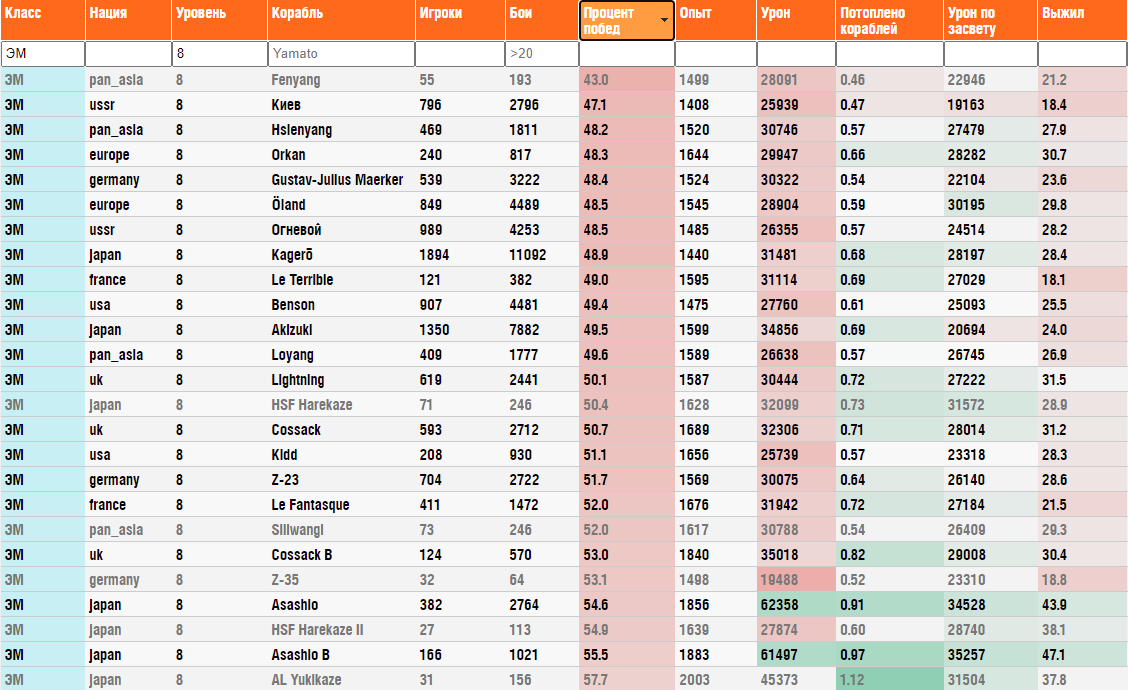This screenshot has height=690, width=1128.
Task: Focus the Бои filter field showing >20
Action: pyautogui.click(x=542, y=53)
